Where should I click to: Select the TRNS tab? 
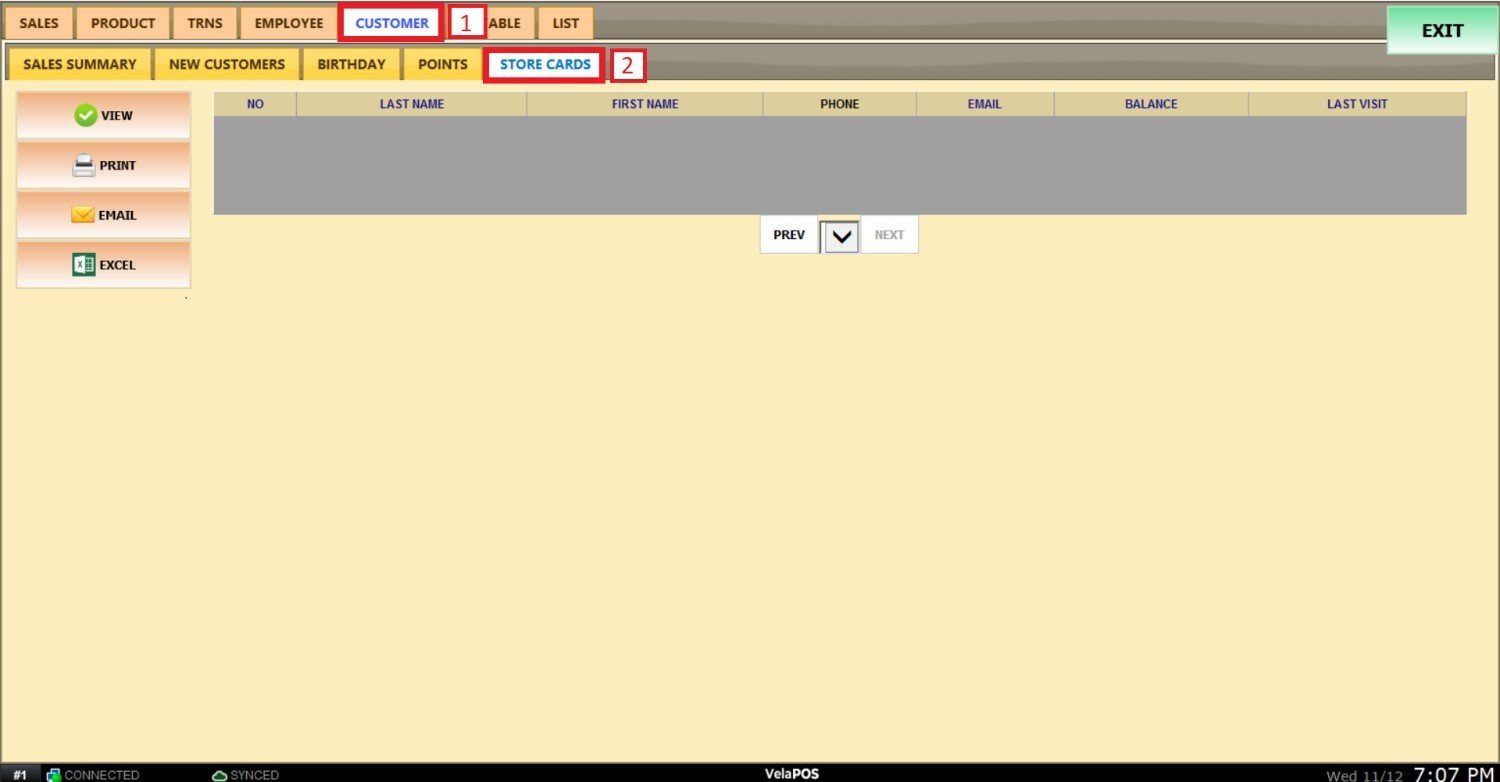(x=205, y=23)
